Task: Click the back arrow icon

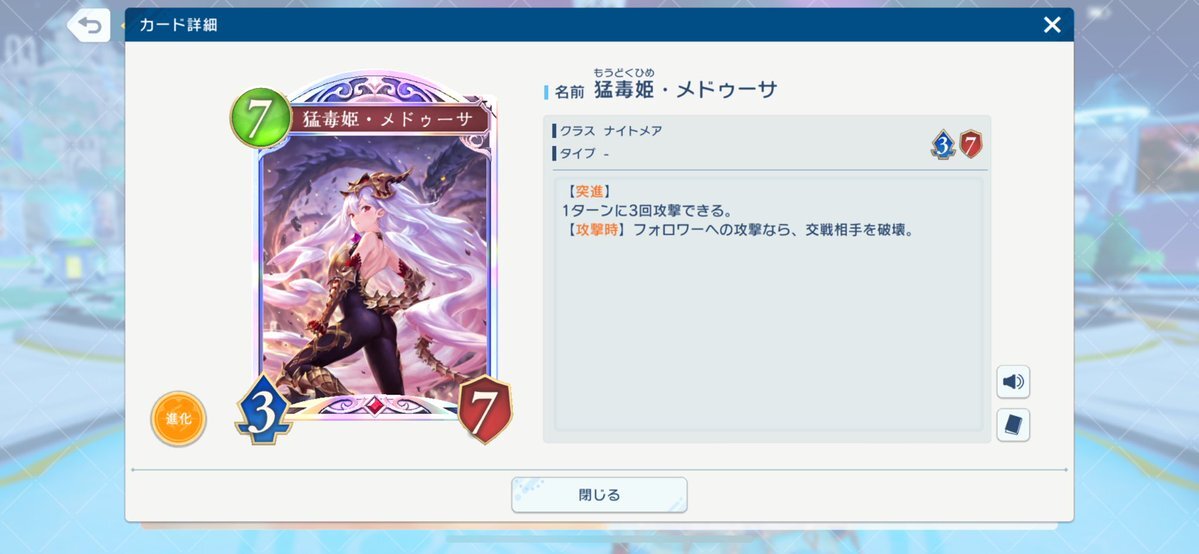Action: coord(89,26)
